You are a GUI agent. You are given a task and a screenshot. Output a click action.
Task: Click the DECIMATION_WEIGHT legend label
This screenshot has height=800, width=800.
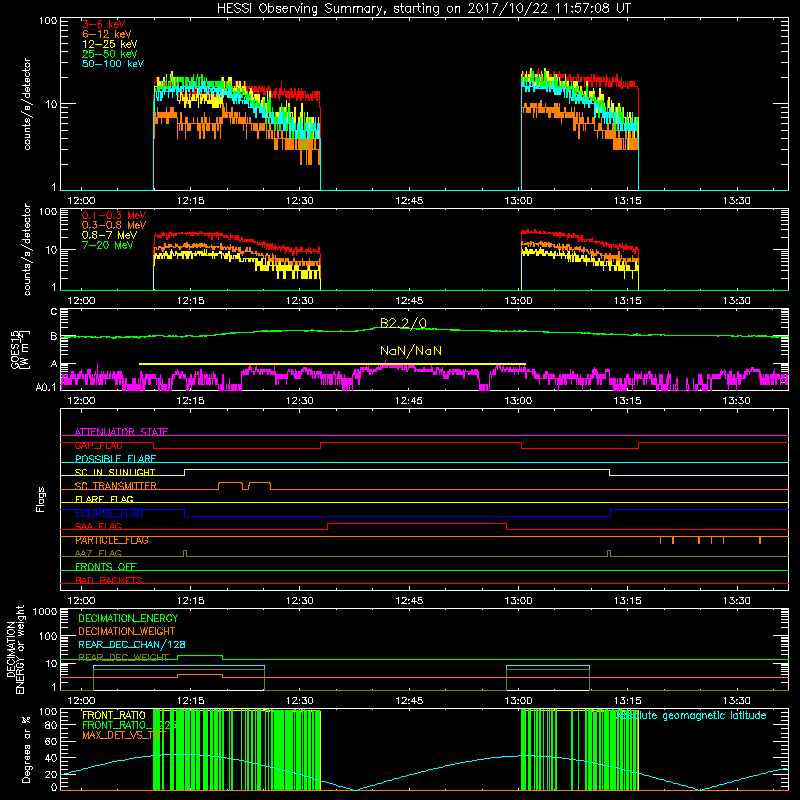pos(127,632)
